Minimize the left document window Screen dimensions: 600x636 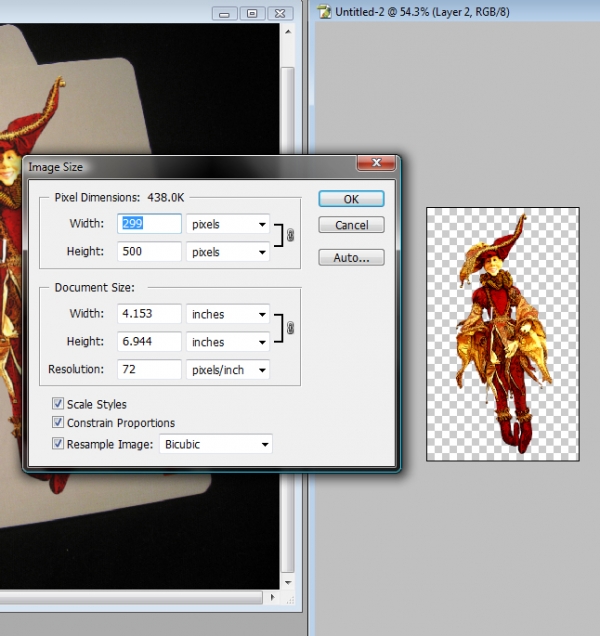point(224,14)
